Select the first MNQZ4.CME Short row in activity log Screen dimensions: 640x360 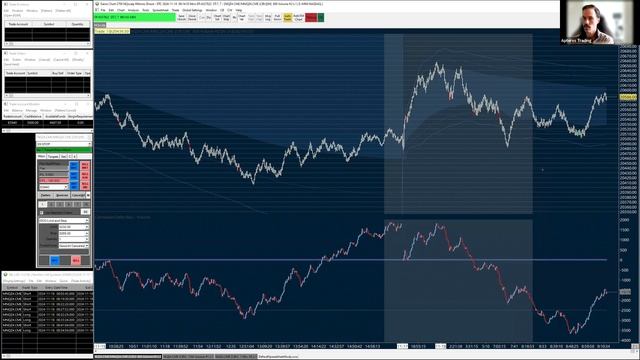pos(47,293)
